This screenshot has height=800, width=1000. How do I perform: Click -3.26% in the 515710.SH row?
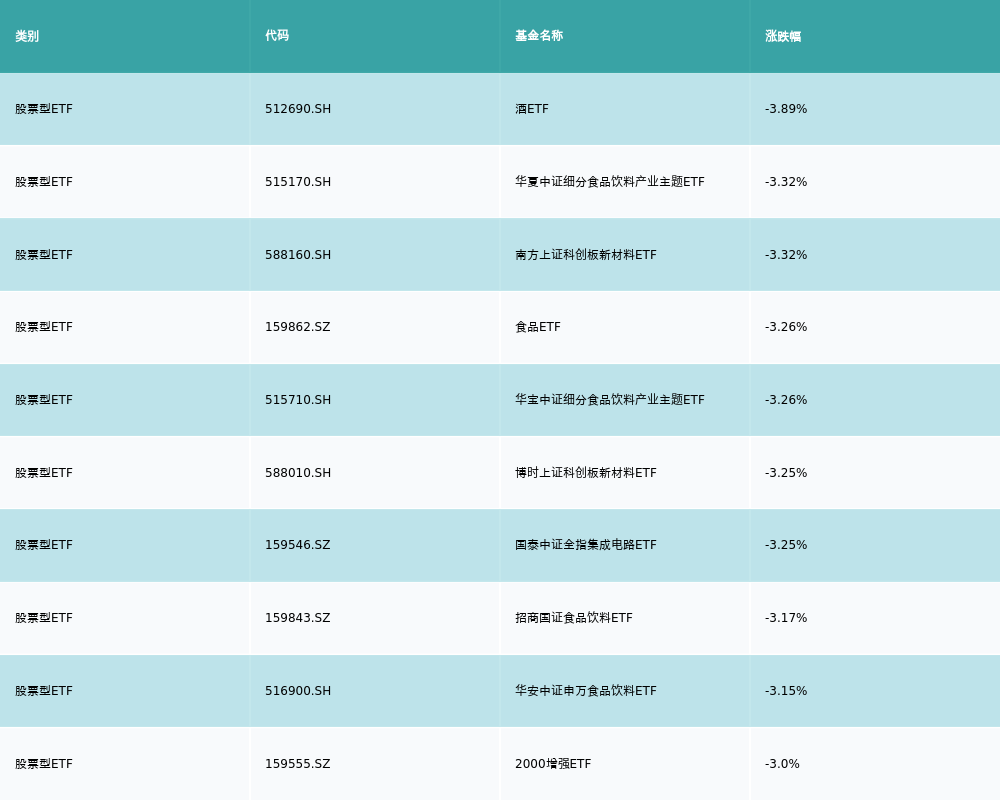(786, 400)
